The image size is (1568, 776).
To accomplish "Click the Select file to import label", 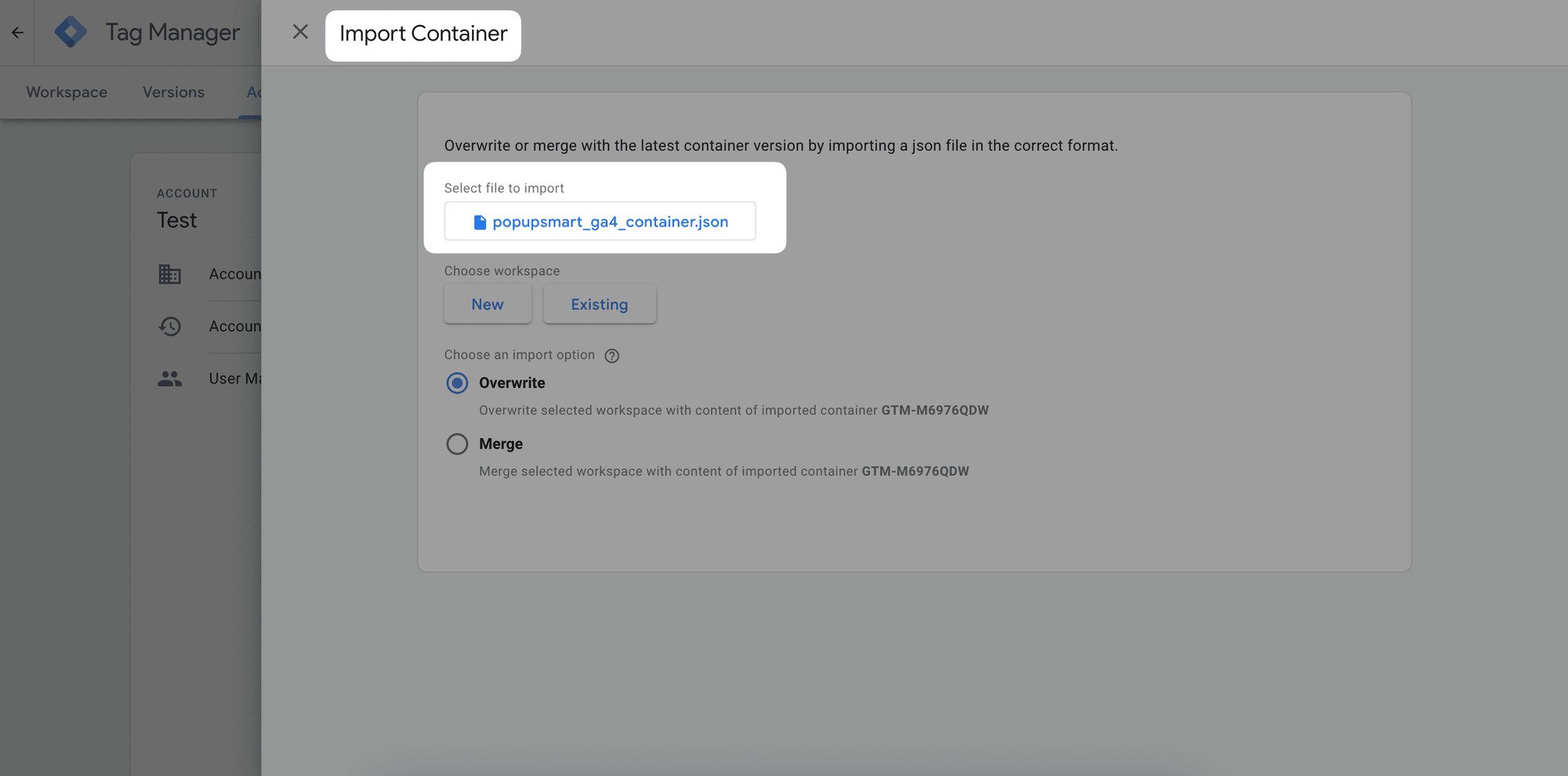I will click(504, 188).
